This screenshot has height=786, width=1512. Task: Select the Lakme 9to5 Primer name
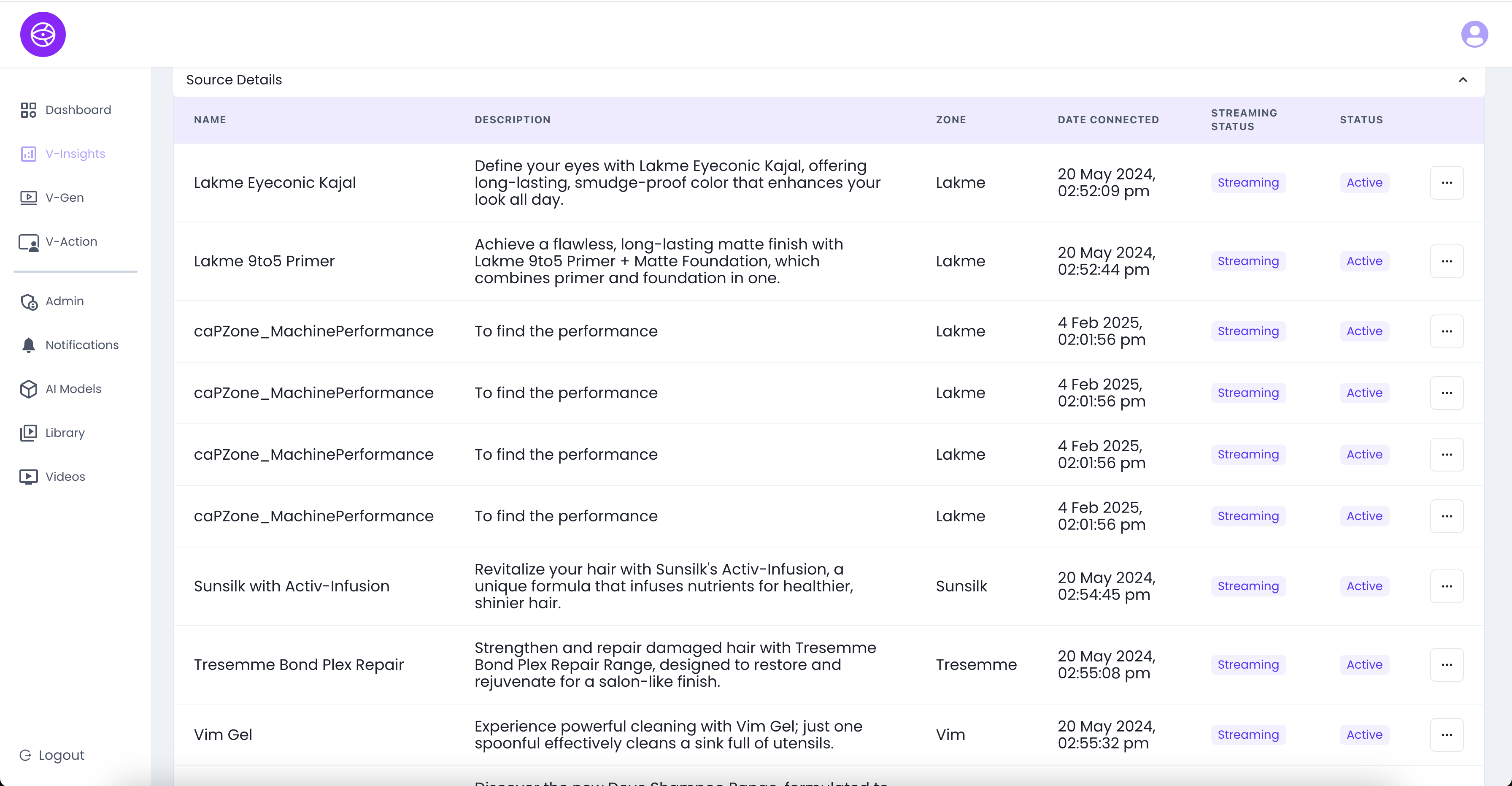pyautogui.click(x=264, y=261)
